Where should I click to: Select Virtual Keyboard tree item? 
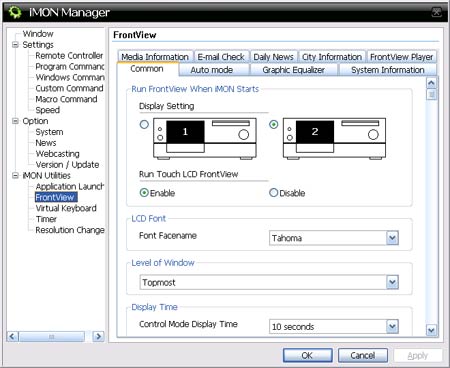click(x=66, y=208)
